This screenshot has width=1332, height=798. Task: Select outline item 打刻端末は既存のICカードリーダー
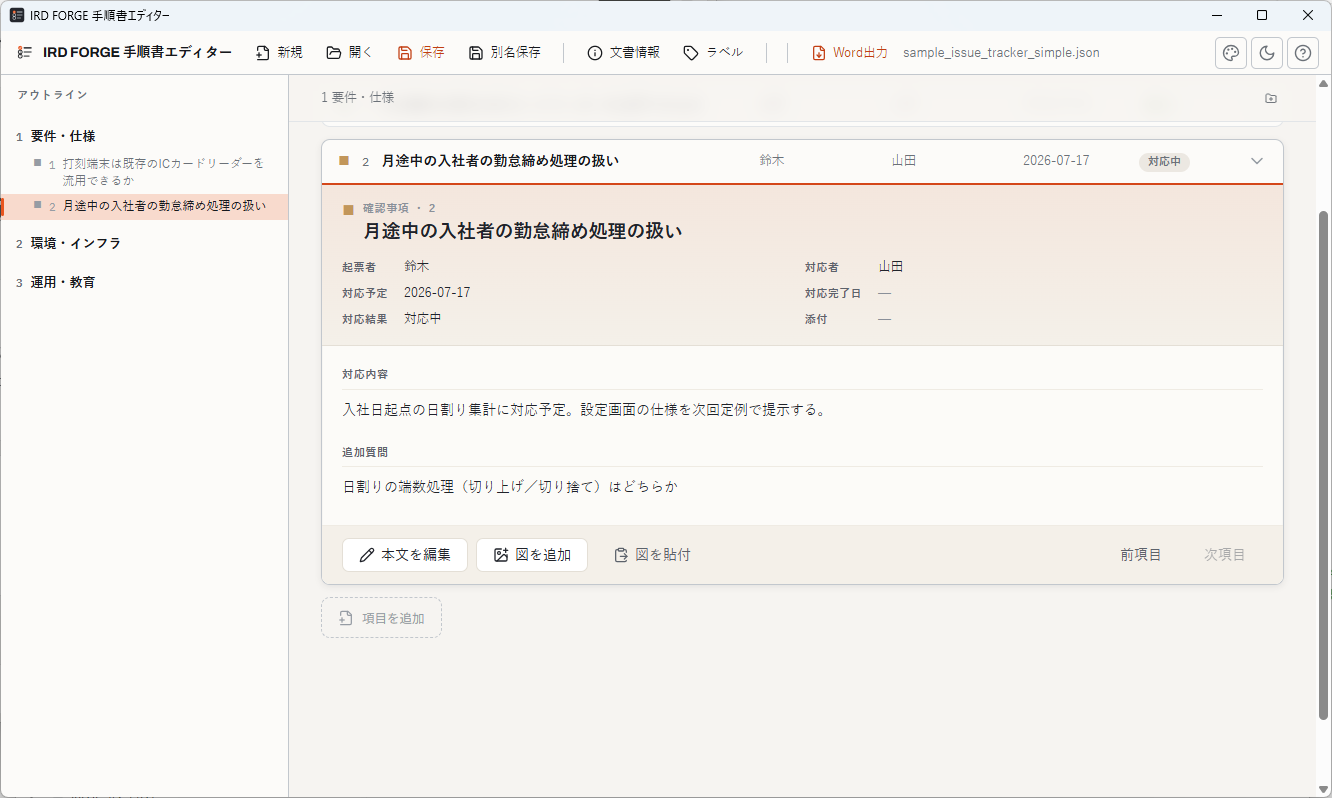144,171
